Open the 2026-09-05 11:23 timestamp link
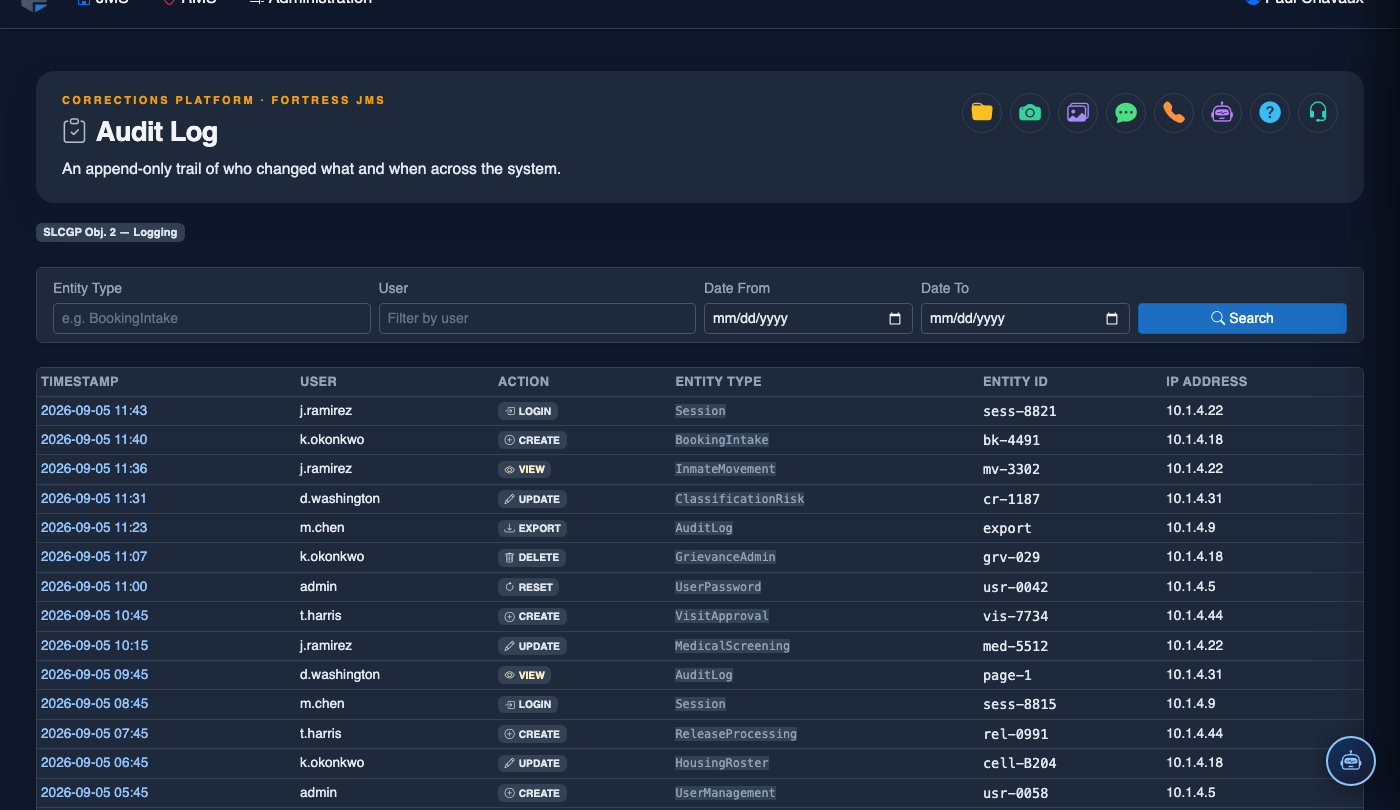Image resolution: width=1400 pixels, height=810 pixels. (94, 527)
